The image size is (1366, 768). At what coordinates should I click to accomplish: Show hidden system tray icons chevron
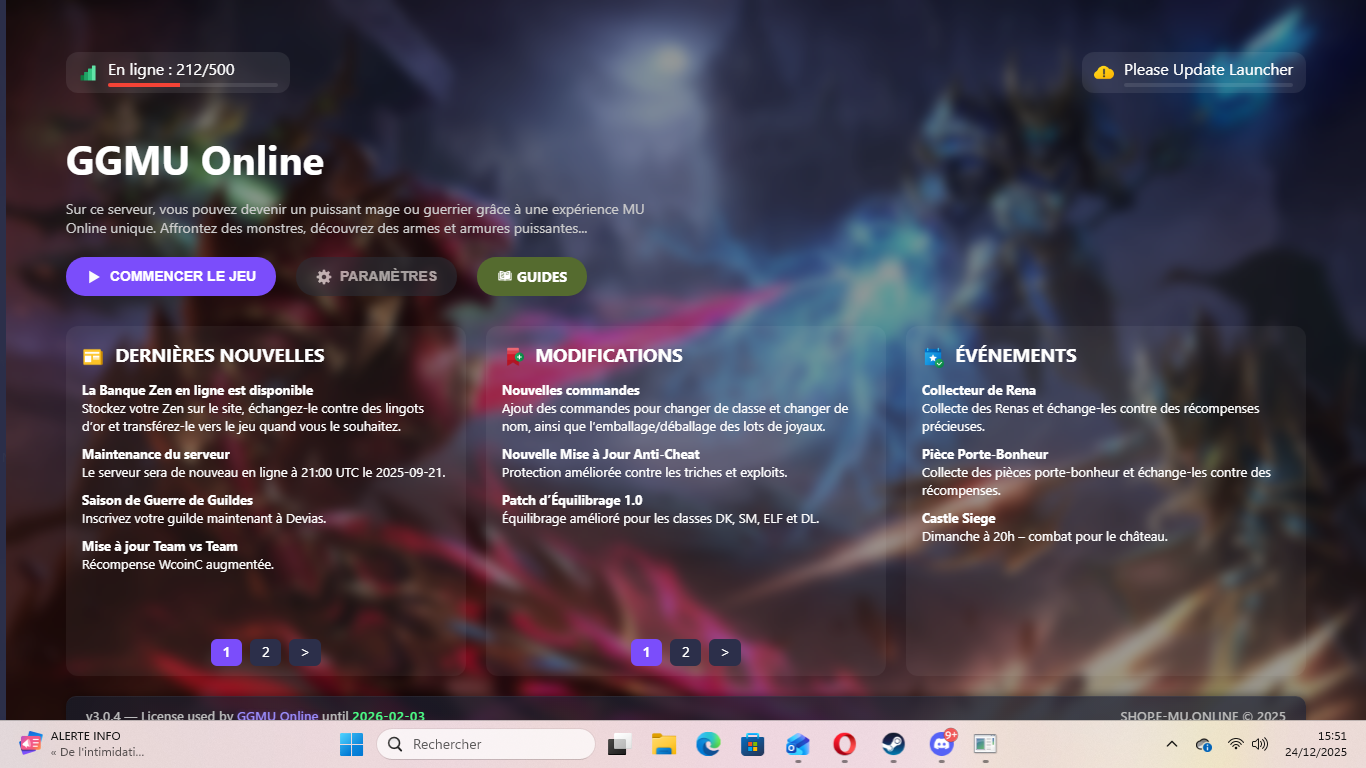click(x=1172, y=744)
